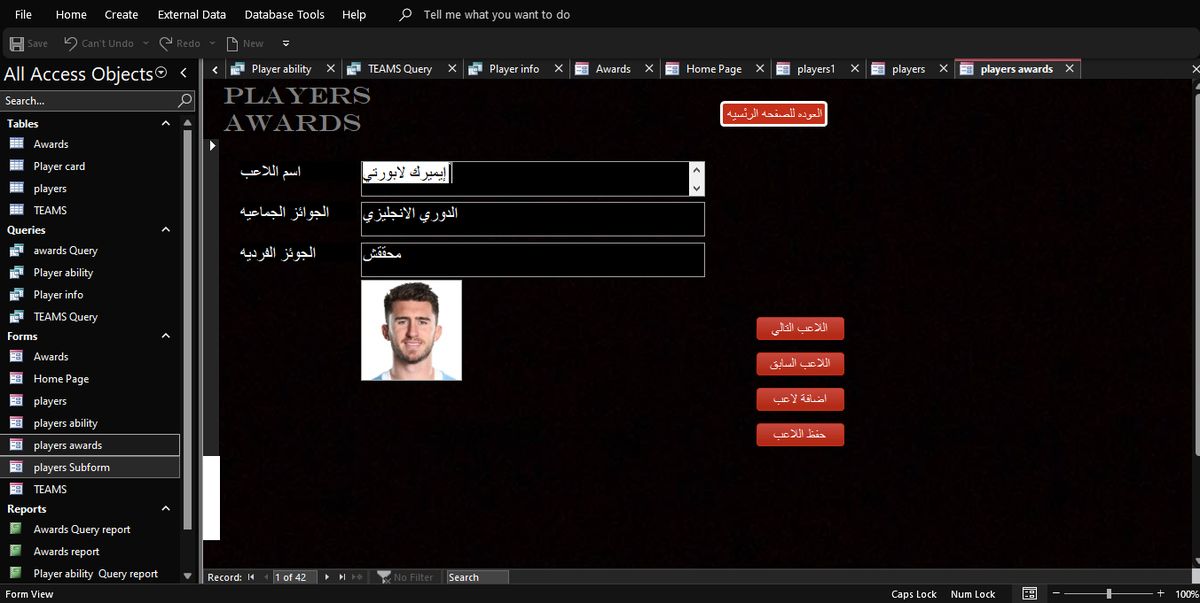The width and height of the screenshot is (1200, 603).
Task: Open the External Data ribbon tab
Action: coord(192,15)
